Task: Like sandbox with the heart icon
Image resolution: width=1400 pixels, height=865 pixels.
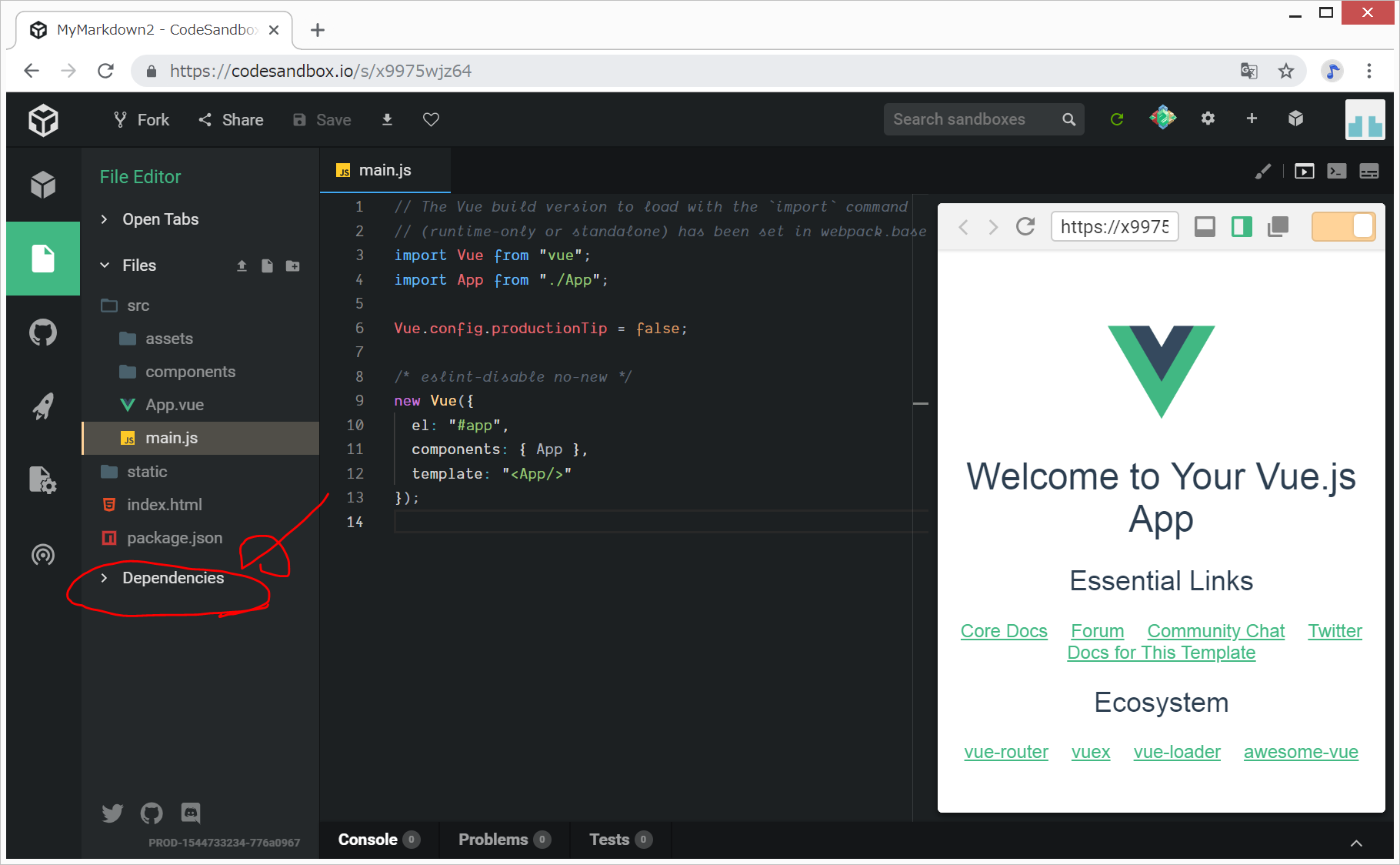Action: pyautogui.click(x=431, y=119)
